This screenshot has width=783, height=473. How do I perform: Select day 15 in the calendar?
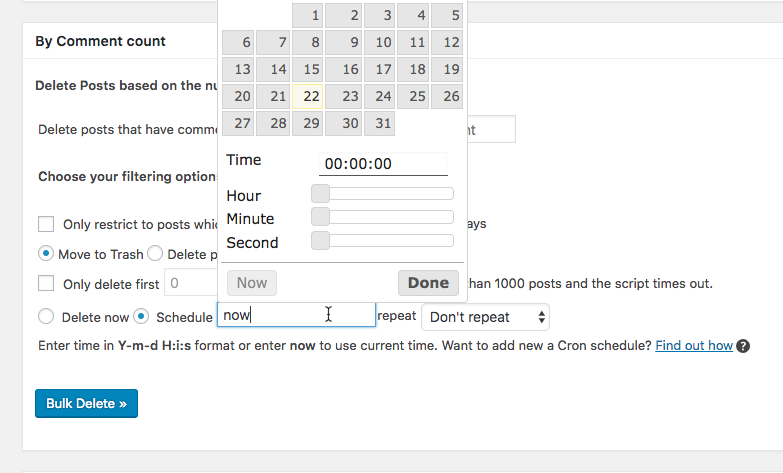[x=307, y=69]
